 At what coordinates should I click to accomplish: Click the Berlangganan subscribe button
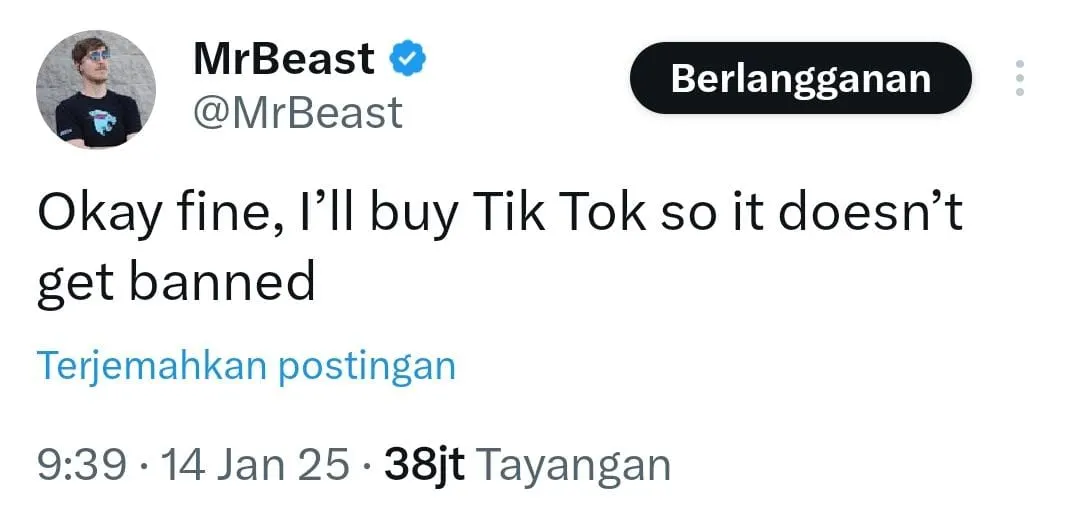click(x=800, y=78)
